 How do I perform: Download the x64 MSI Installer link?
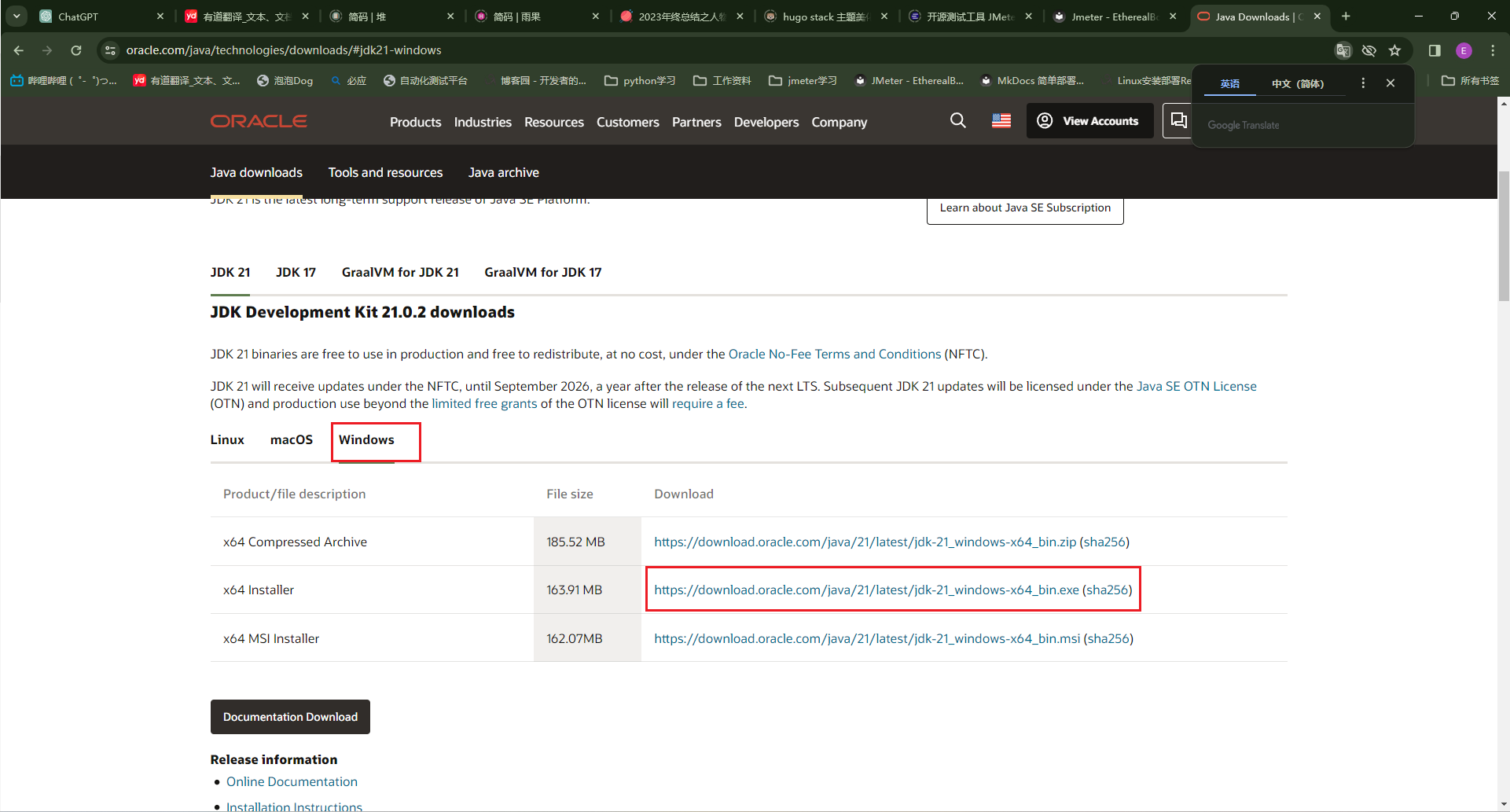pos(867,638)
